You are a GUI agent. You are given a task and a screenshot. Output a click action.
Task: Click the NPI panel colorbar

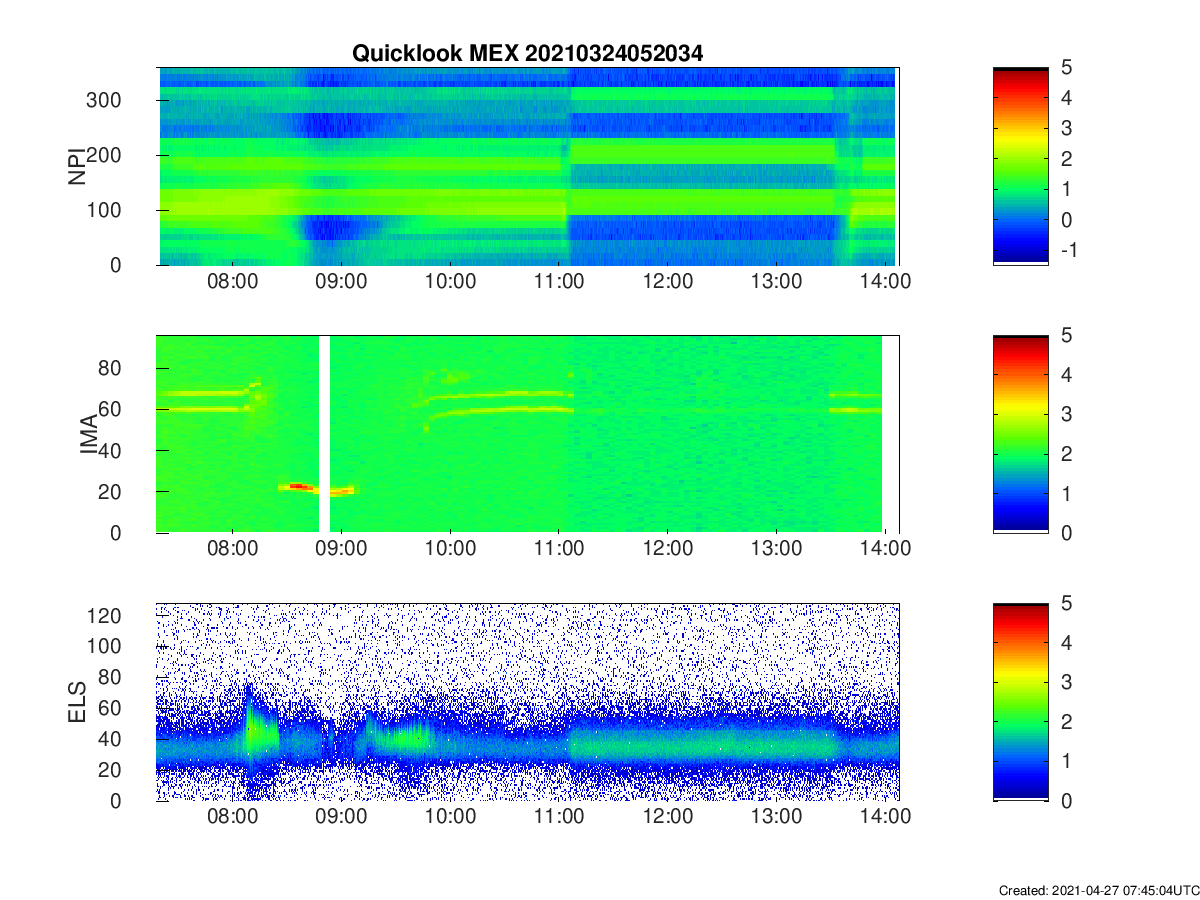pos(1021,166)
